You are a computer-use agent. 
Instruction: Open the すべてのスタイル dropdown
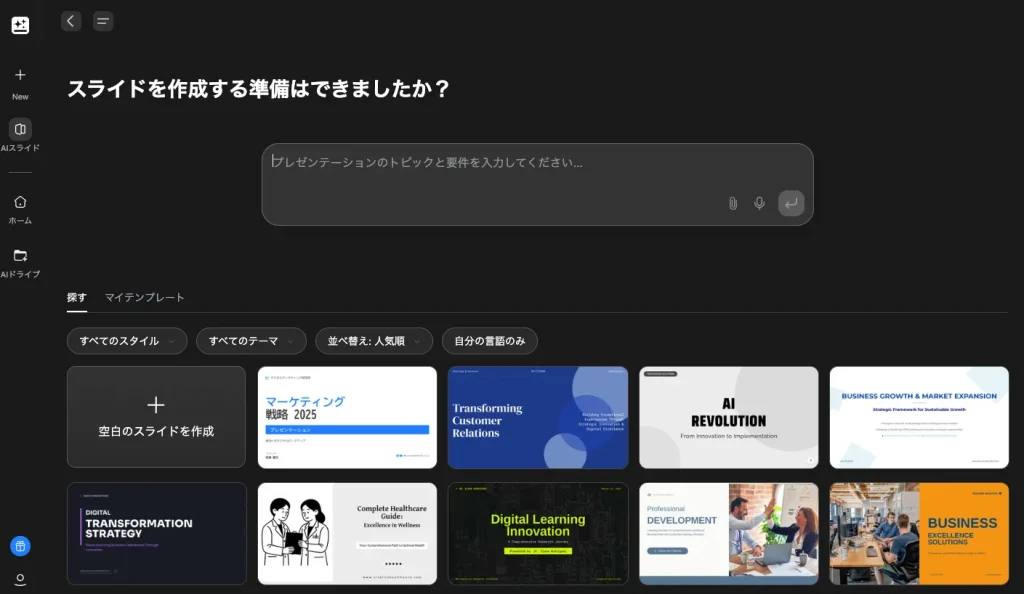[x=126, y=341]
